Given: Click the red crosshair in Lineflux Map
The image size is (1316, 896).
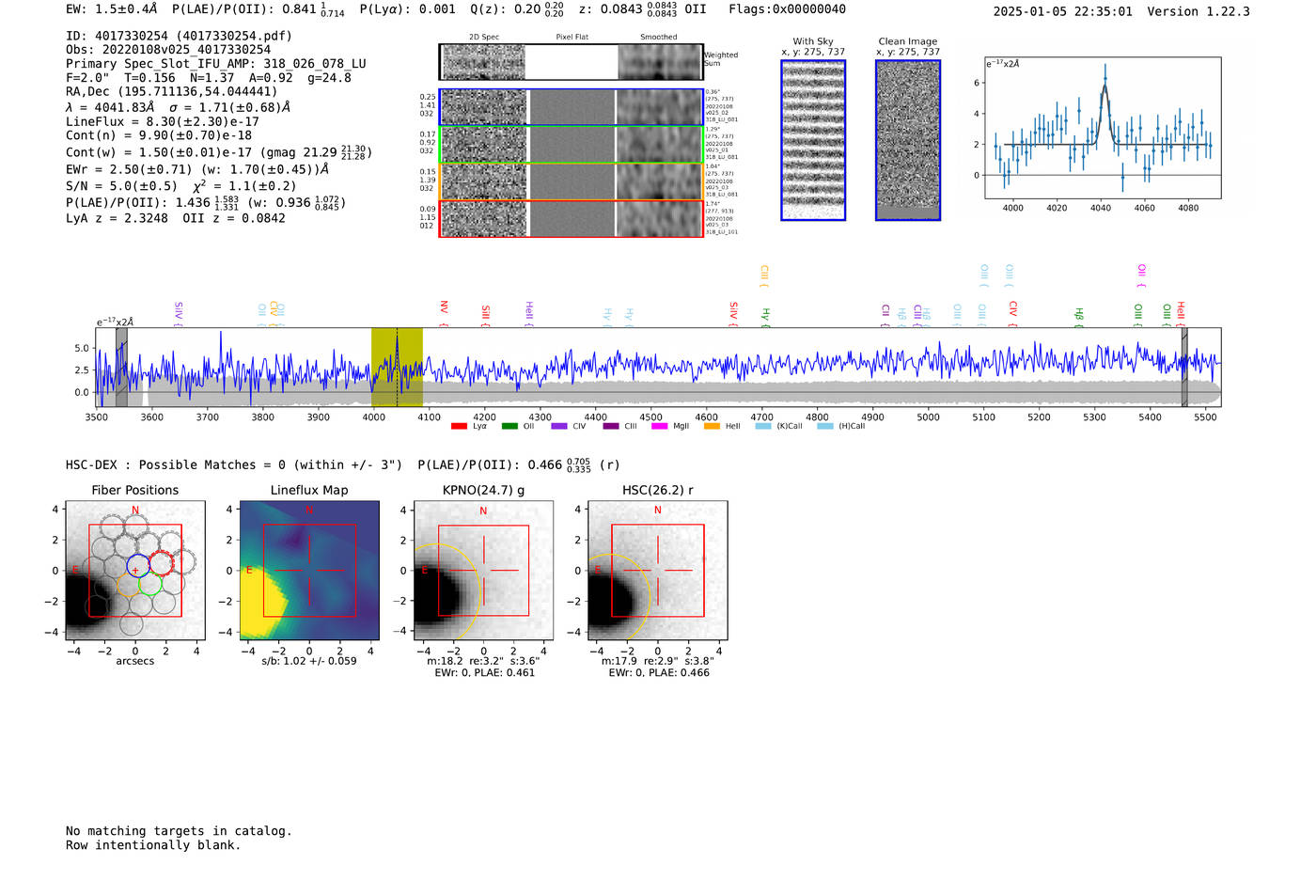Looking at the screenshot, I should [309, 571].
